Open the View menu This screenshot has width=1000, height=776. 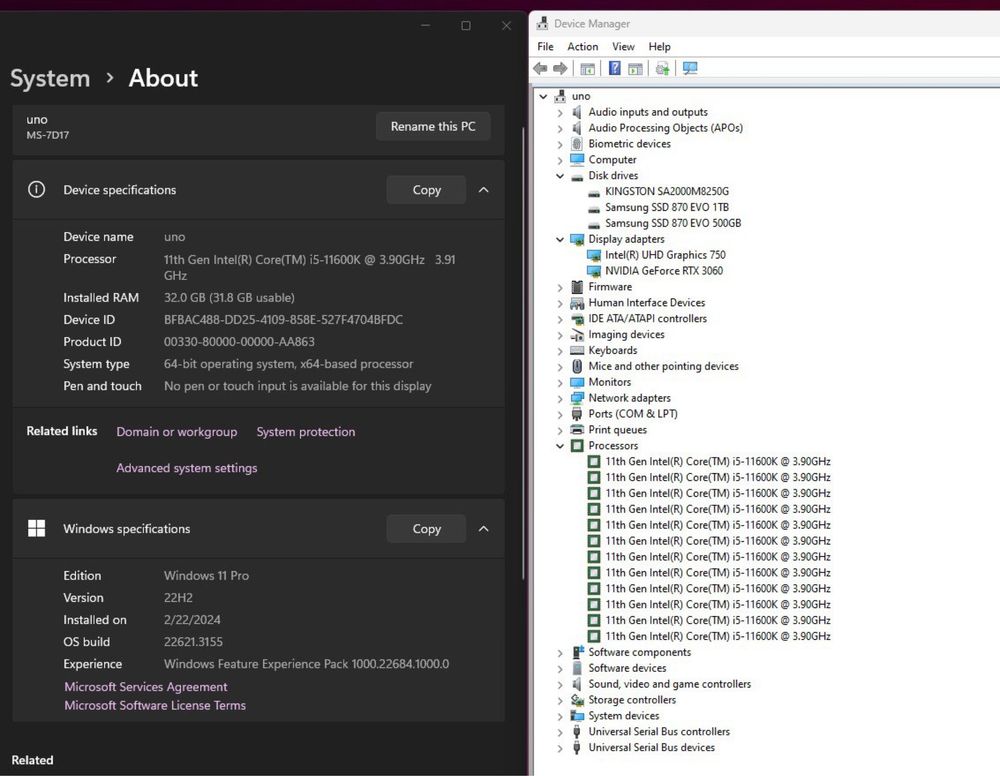pyautogui.click(x=623, y=47)
